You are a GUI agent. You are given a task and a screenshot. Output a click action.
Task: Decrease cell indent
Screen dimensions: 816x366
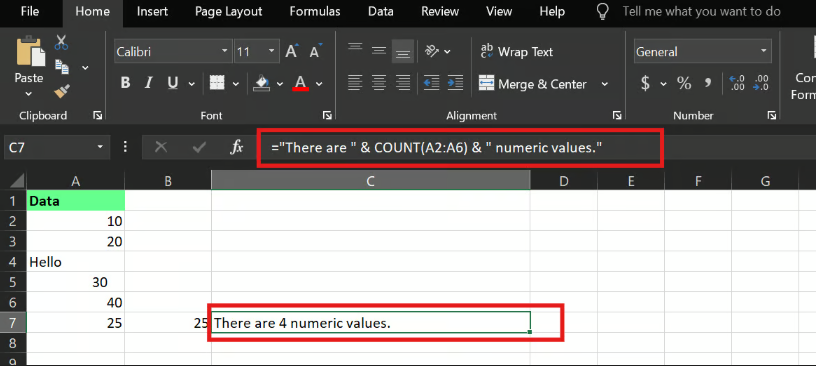click(x=431, y=82)
